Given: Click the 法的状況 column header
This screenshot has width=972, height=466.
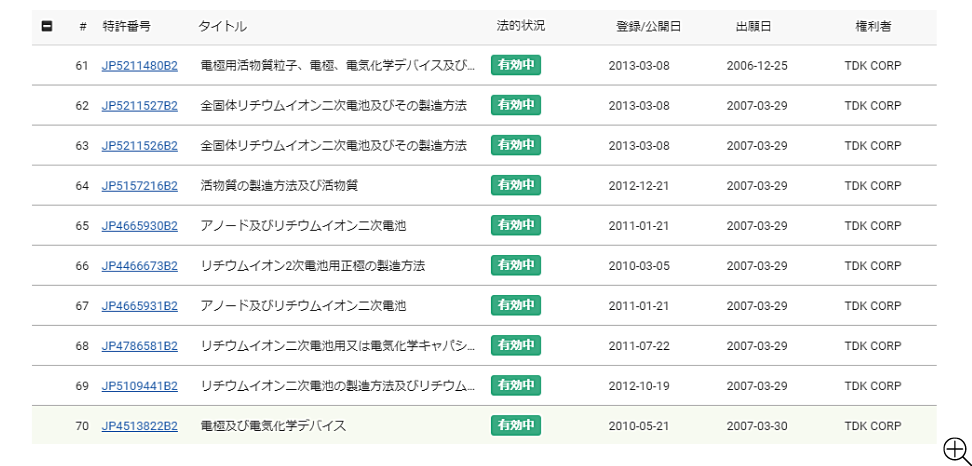Looking at the screenshot, I should (x=521, y=27).
